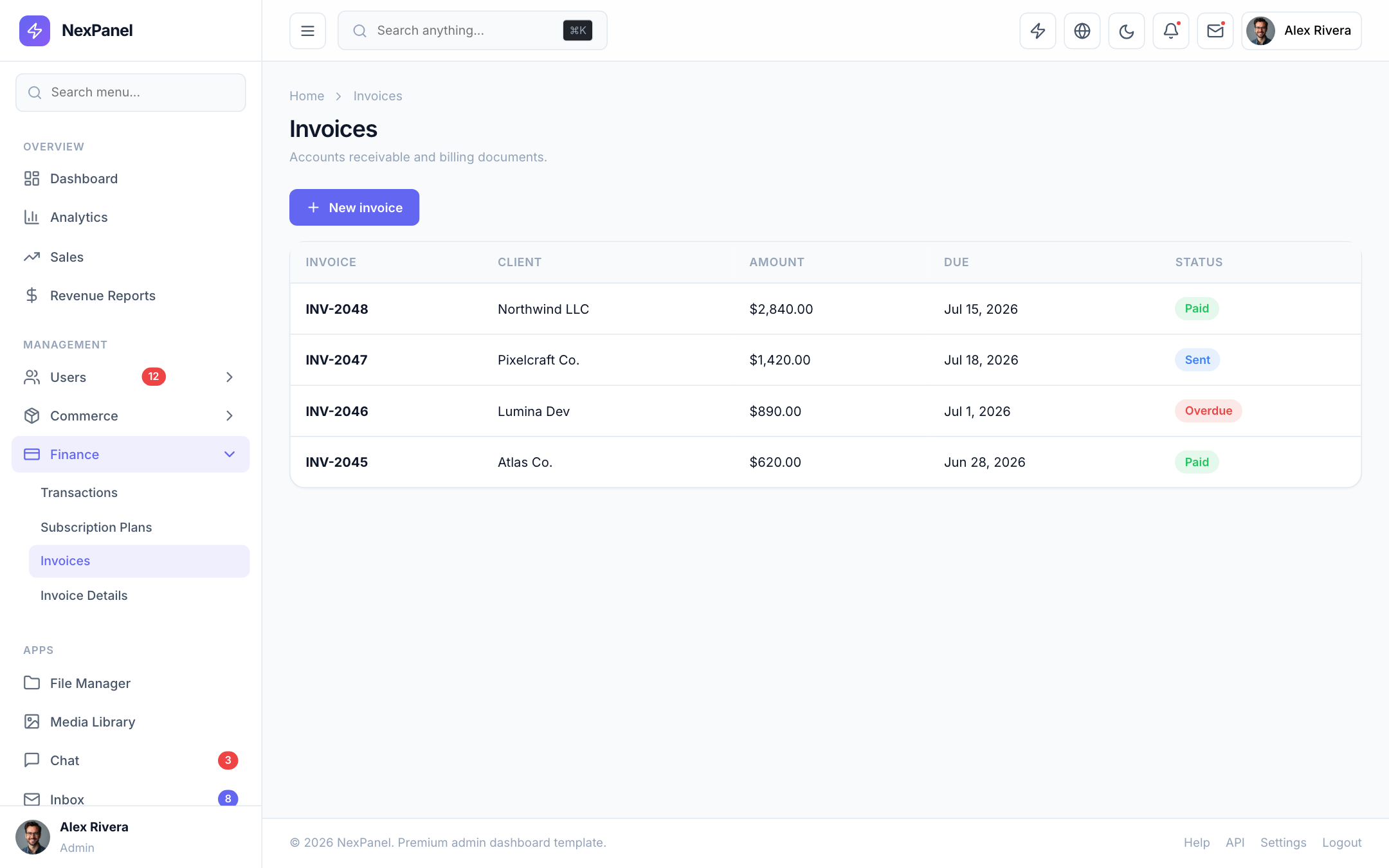Open the language globe icon
1389x868 pixels.
(x=1082, y=31)
